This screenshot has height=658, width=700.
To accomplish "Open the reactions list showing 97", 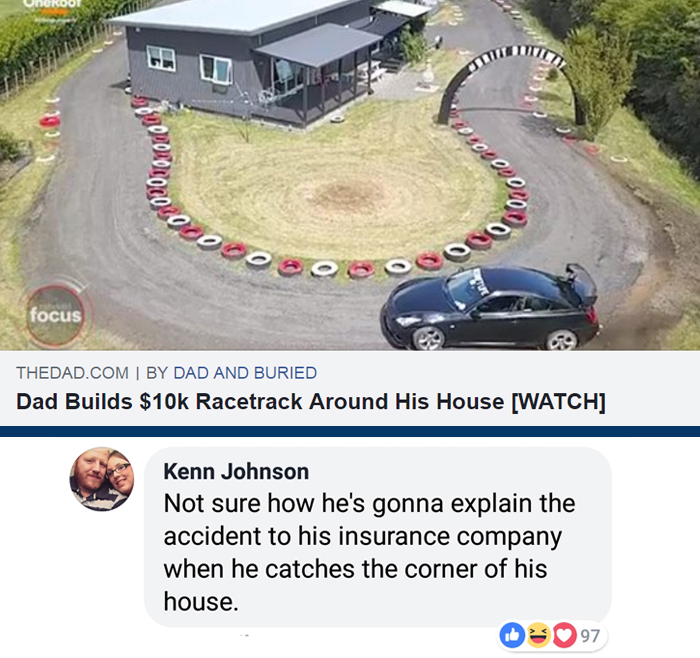I will (590, 636).
